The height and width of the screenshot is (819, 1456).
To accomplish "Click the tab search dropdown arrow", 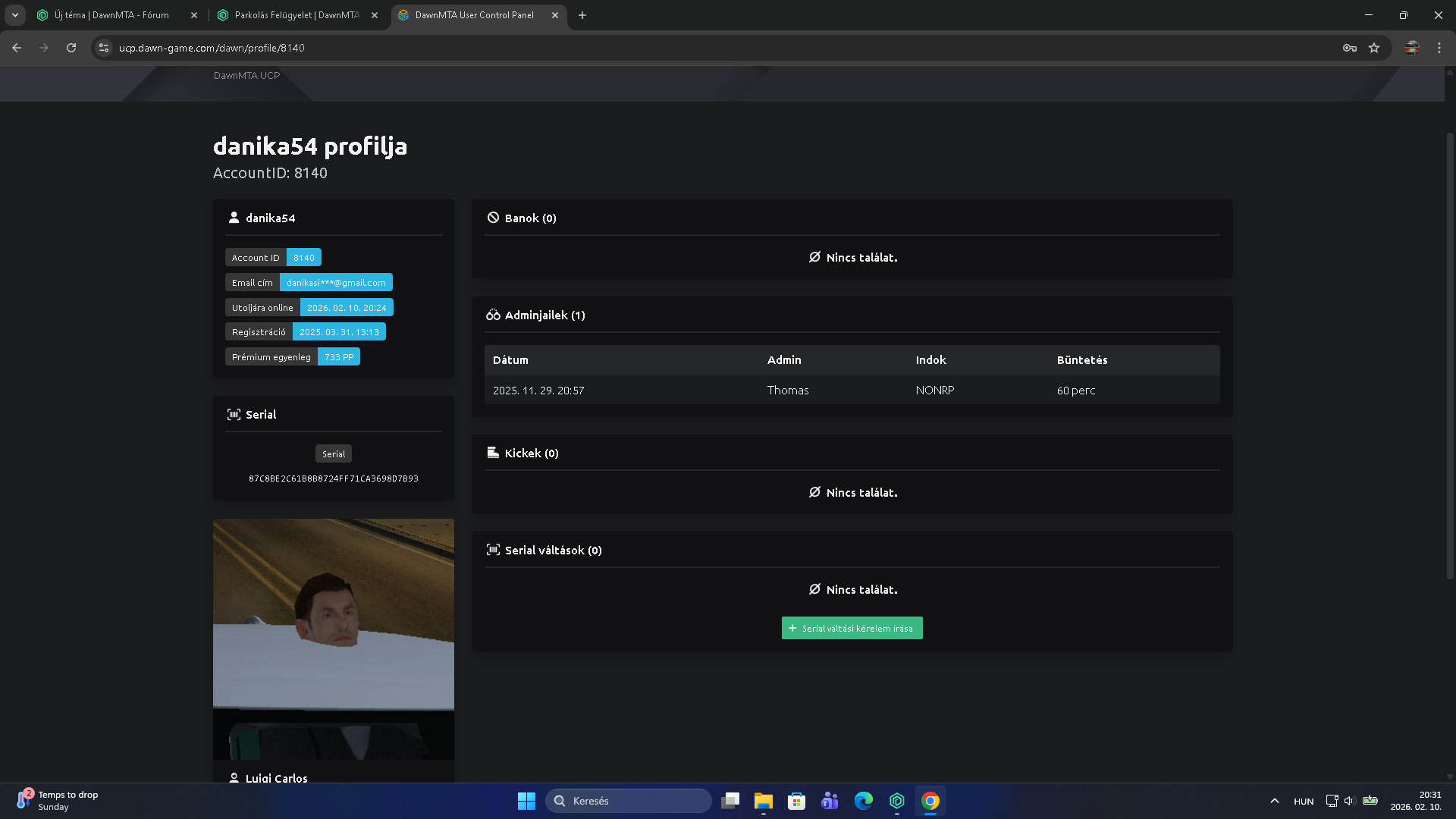I will [14, 15].
